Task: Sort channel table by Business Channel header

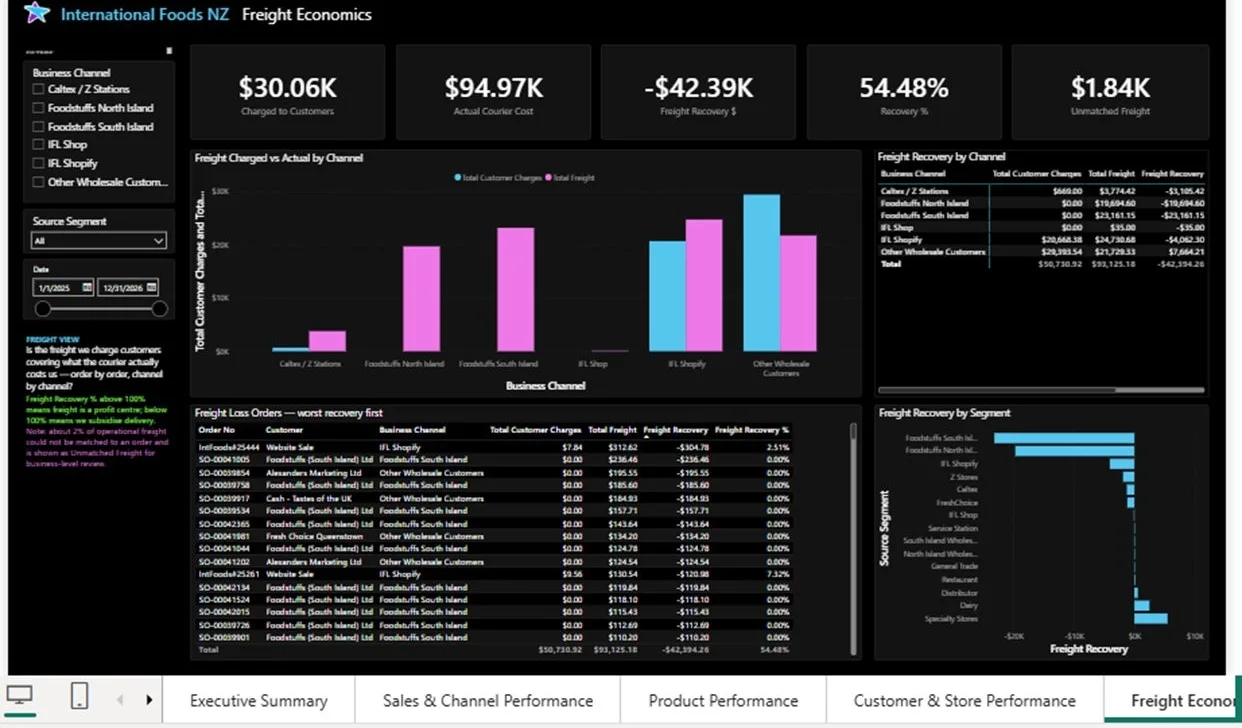Action: [913, 173]
